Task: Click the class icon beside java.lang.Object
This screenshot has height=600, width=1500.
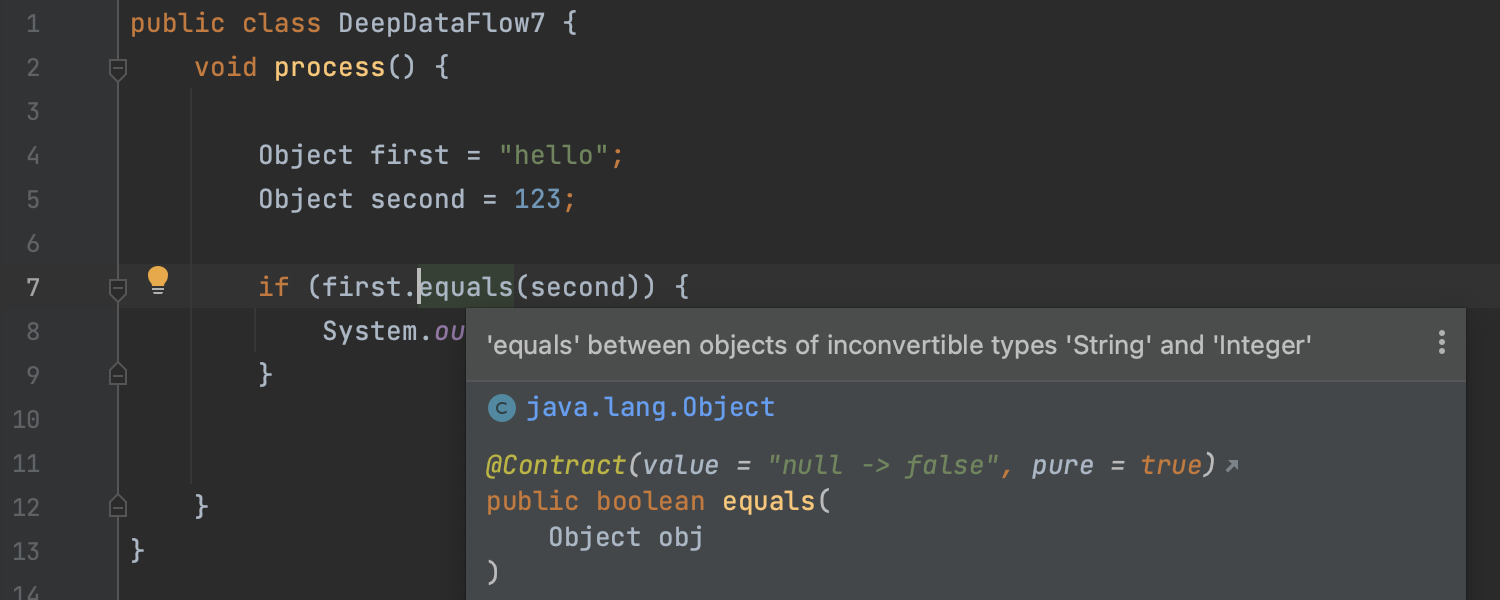Action: coord(501,408)
